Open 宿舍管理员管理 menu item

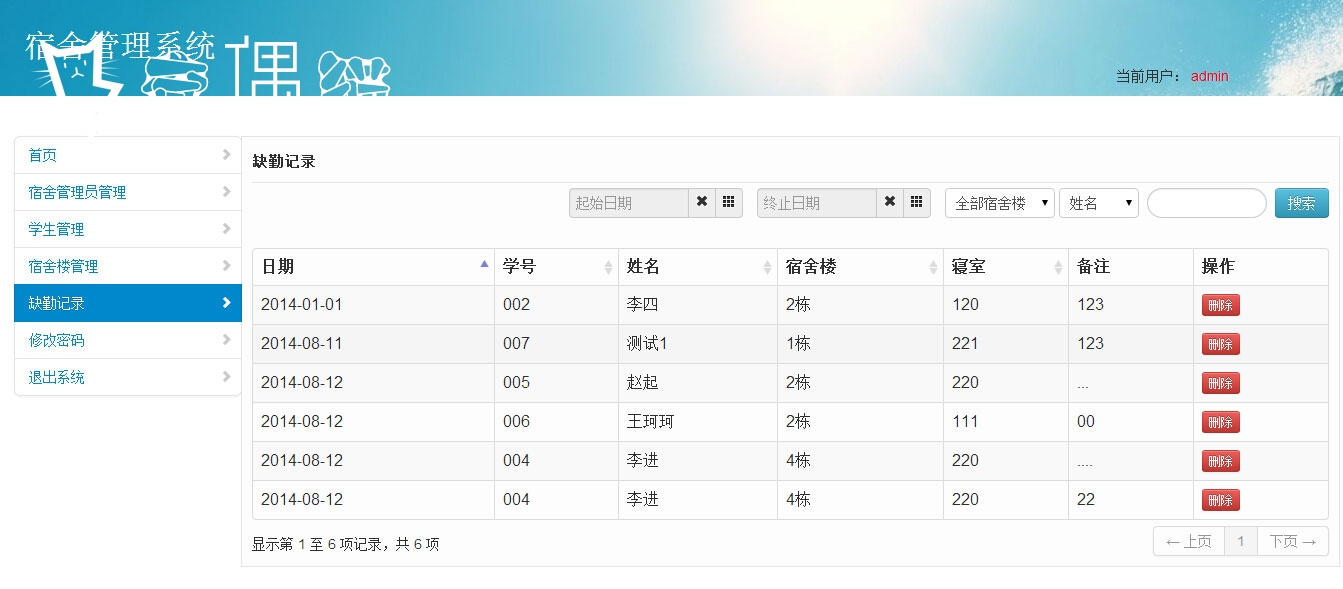[x=128, y=192]
